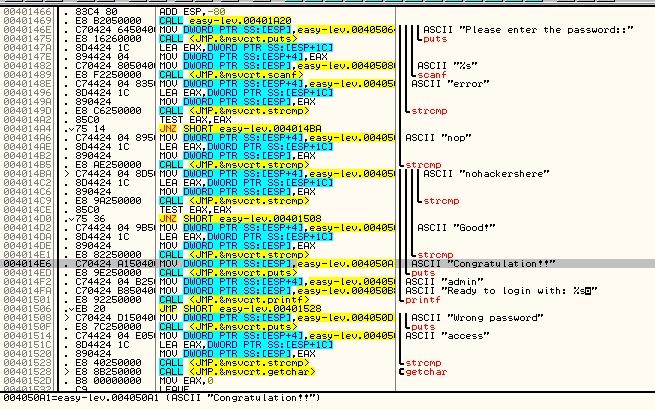
Task: Select the ASCII "admin" comment
Action: (x=444, y=282)
